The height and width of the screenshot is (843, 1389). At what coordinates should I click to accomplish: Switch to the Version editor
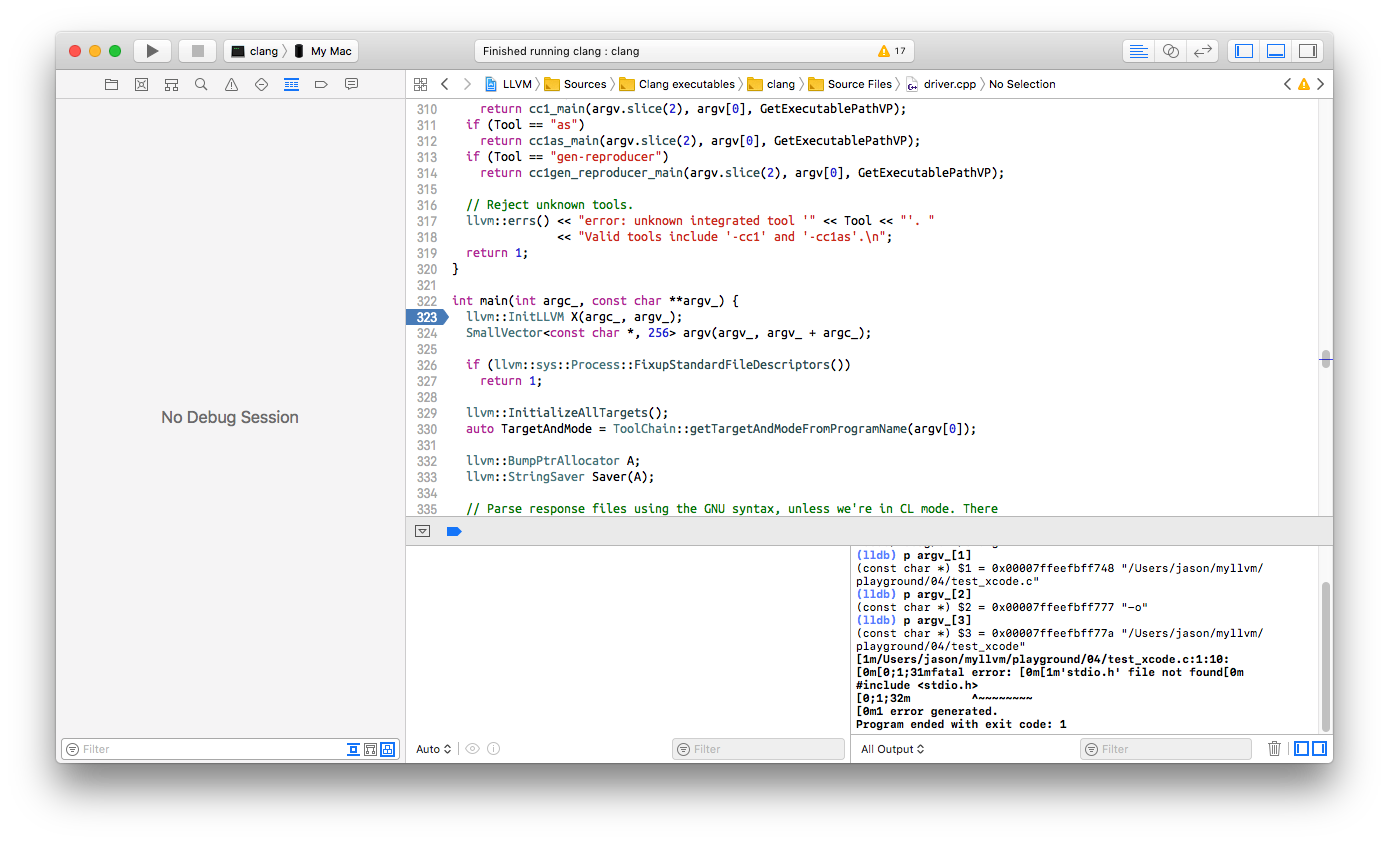[1202, 51]
